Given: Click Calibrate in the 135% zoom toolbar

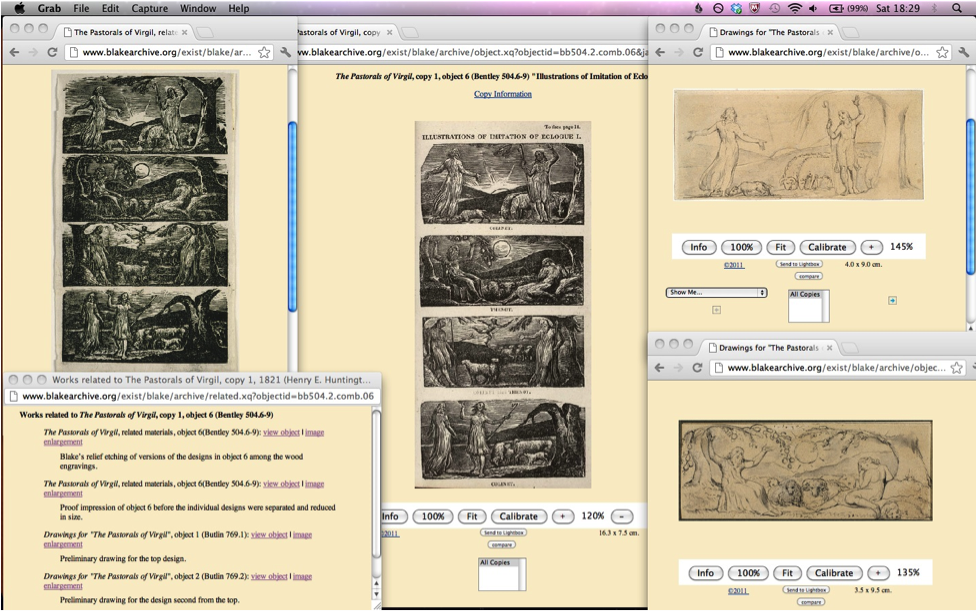Looking at the screenshot, I should 834,573.
